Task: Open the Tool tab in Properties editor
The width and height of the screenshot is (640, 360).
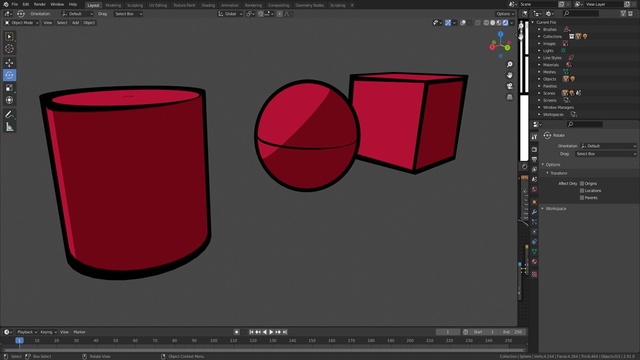Action: click(534, 137)
